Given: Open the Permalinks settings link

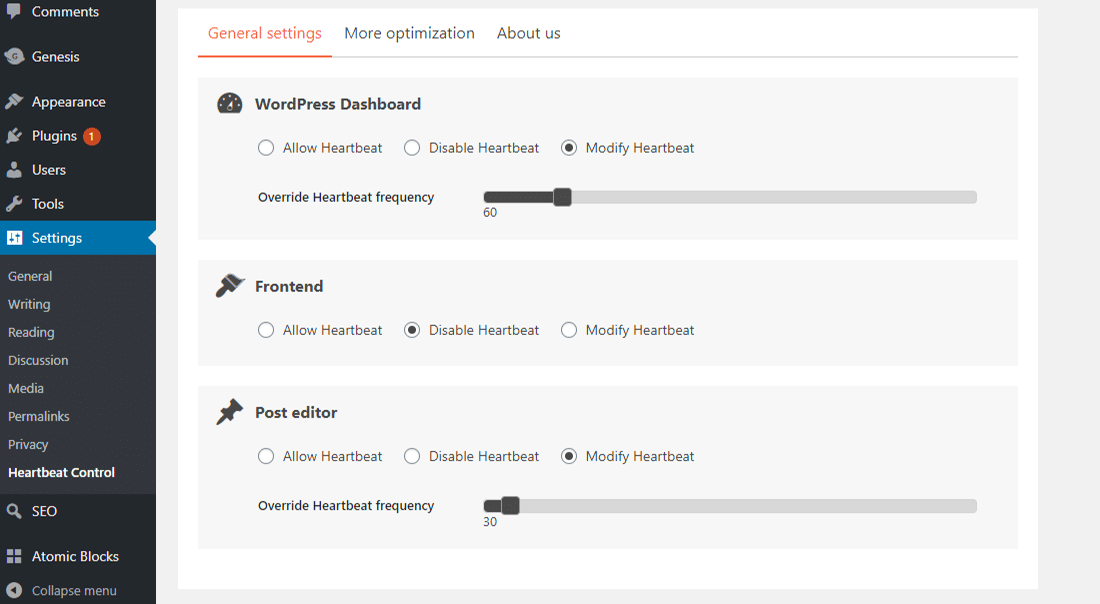Looking at the screenshot, I should click(x=39, y=416).
